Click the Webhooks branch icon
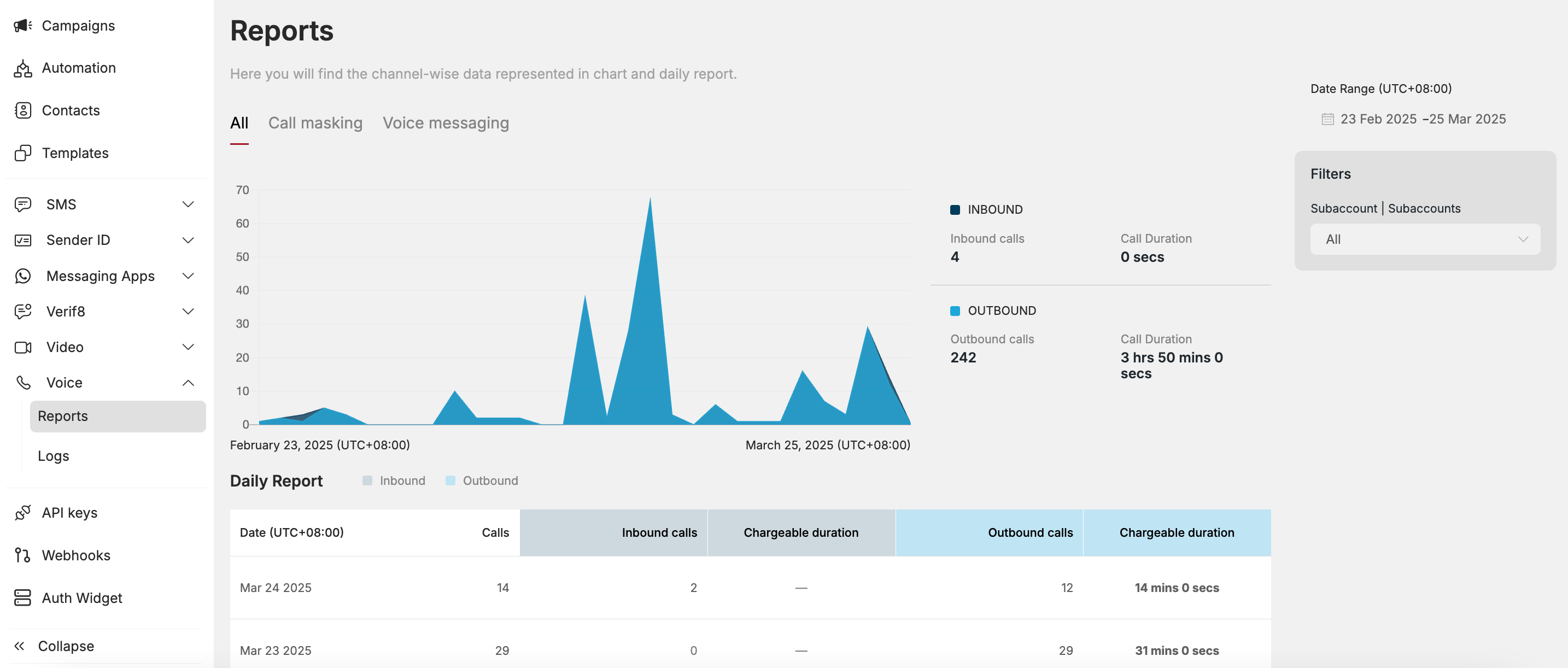The image size is (1568, 668). 22,555
